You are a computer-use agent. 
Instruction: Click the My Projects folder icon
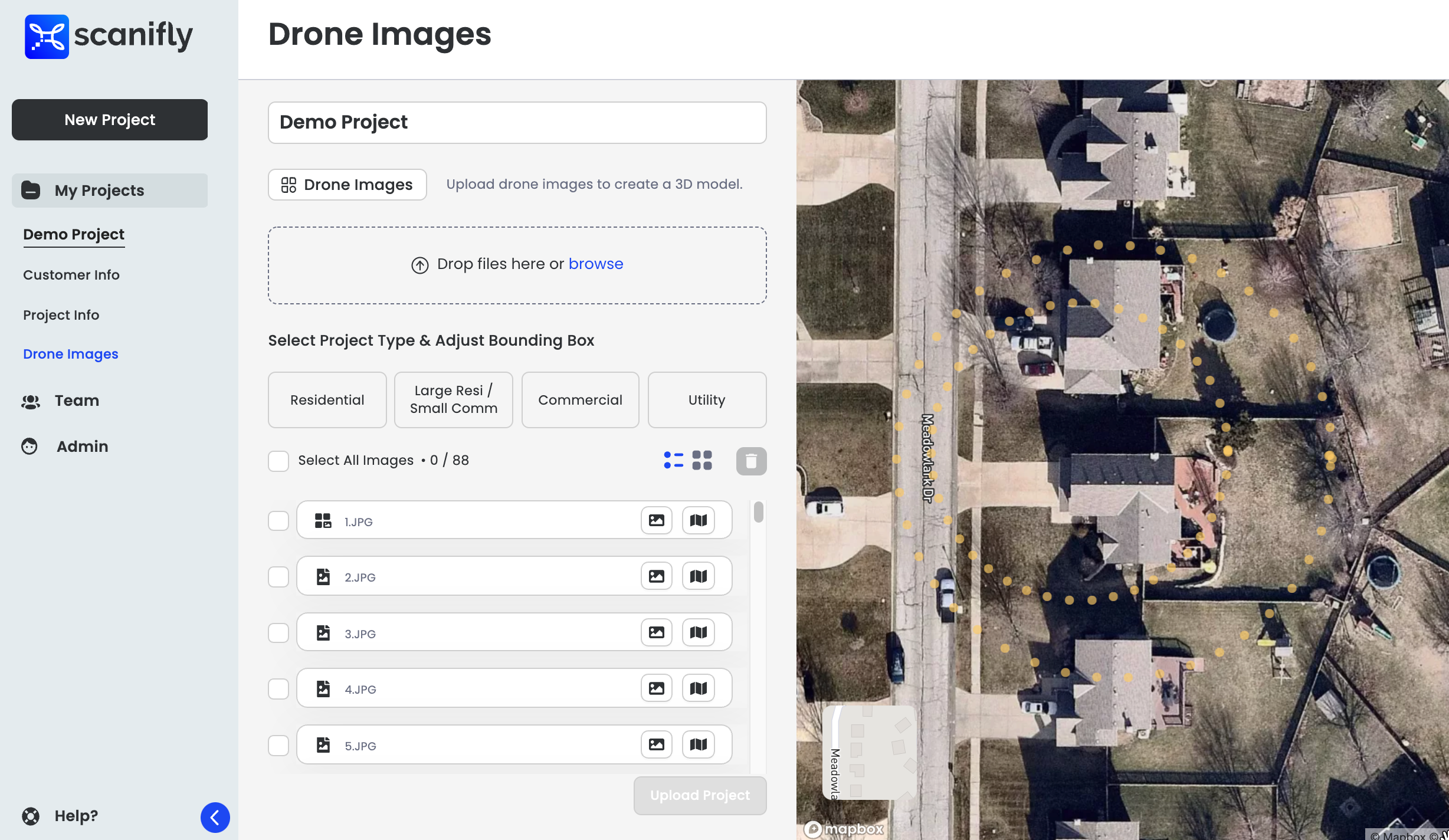pos(31,191)
